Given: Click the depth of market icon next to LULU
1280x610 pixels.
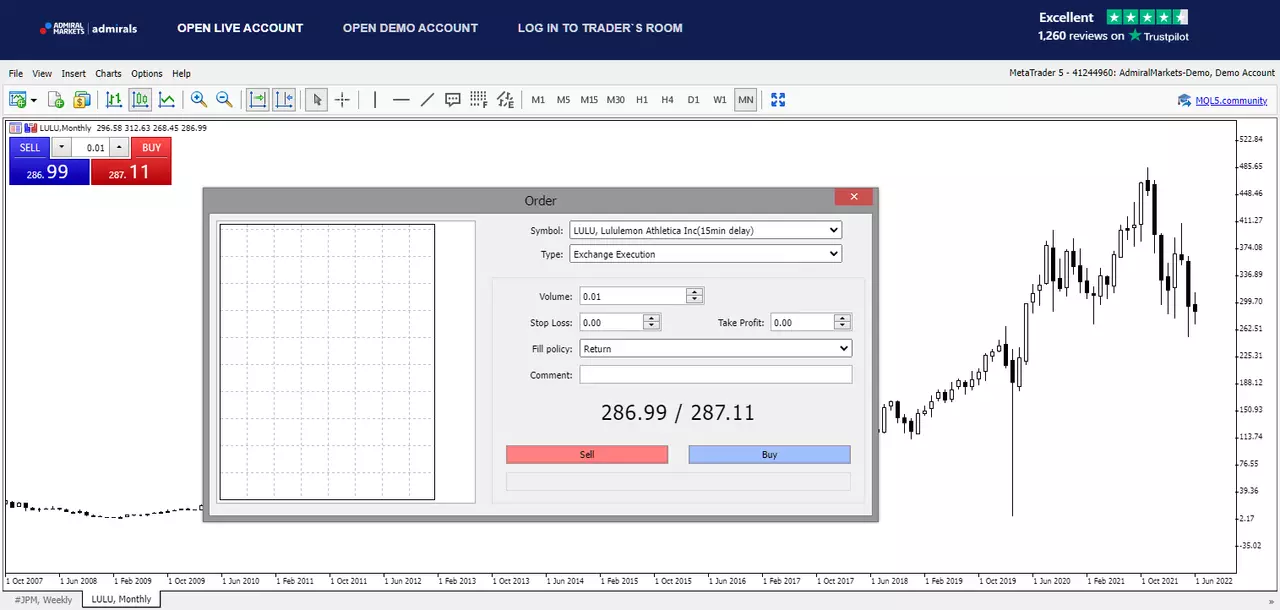Looking at the screenshot, I should (x=30, y=128).
